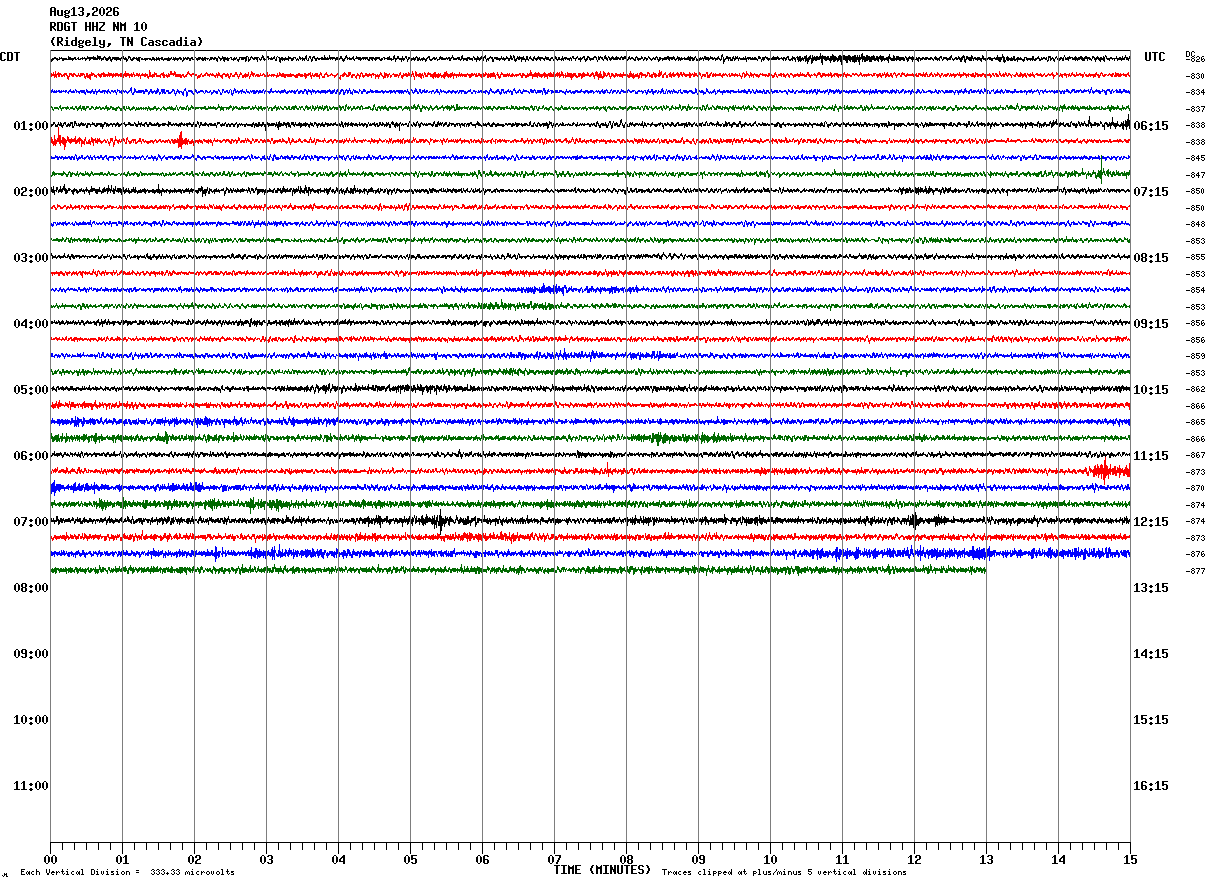The width and height of the screenshot is (1210, 886).
Task: Click the 'UTC' time zone label
Action: pos(1155,57)
